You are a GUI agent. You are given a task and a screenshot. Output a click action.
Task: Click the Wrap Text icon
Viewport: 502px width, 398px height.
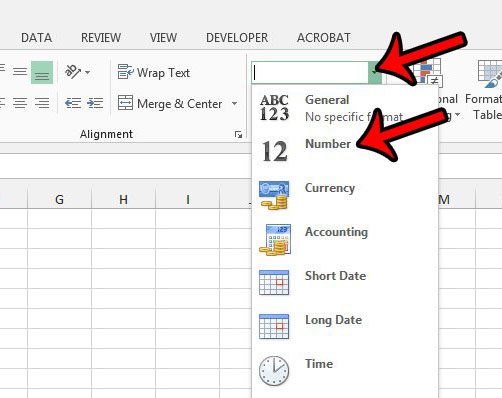click(x=125, y=72)
